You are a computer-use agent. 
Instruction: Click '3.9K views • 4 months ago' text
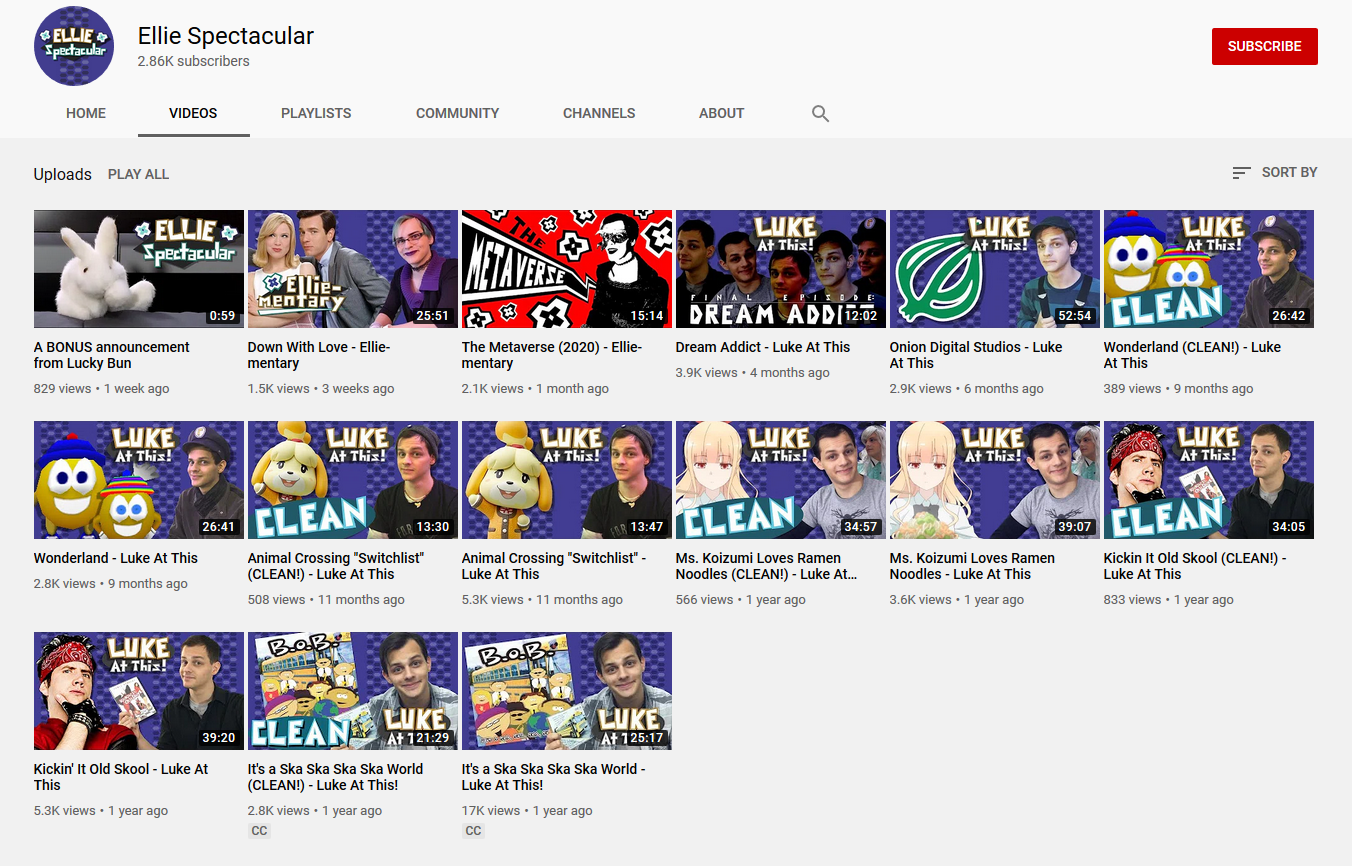(753, 373)
